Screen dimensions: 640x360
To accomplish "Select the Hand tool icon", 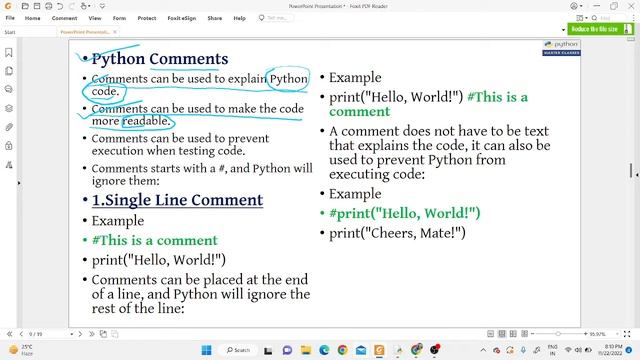I will (84, 6).
